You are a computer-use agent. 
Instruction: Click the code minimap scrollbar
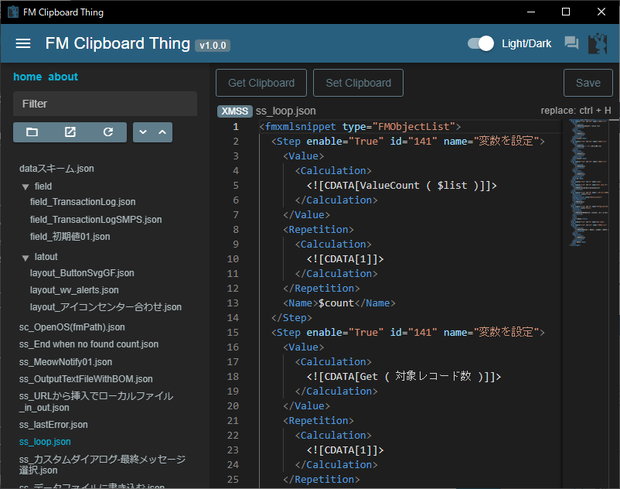click(x=589, y=183)
